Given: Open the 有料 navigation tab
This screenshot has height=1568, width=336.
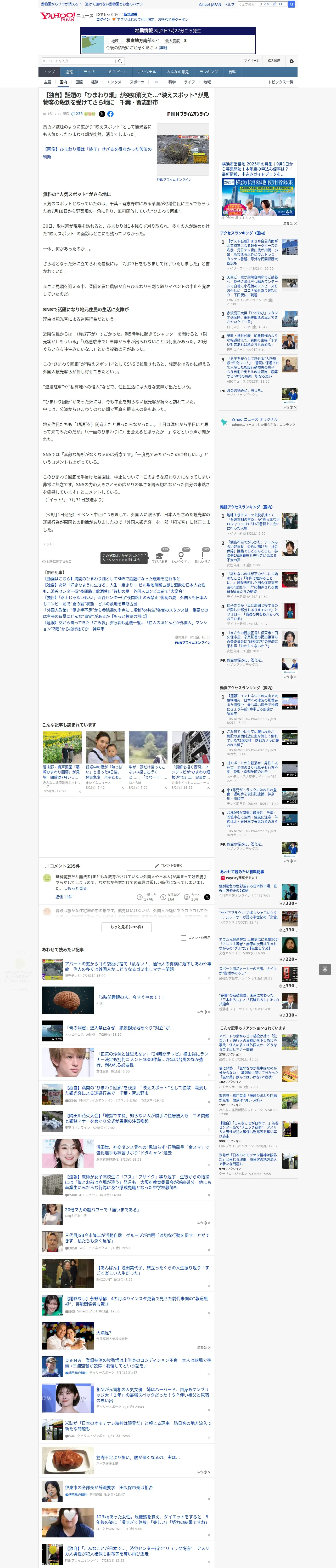Looking at the screenshot, I should click(232, 72).
